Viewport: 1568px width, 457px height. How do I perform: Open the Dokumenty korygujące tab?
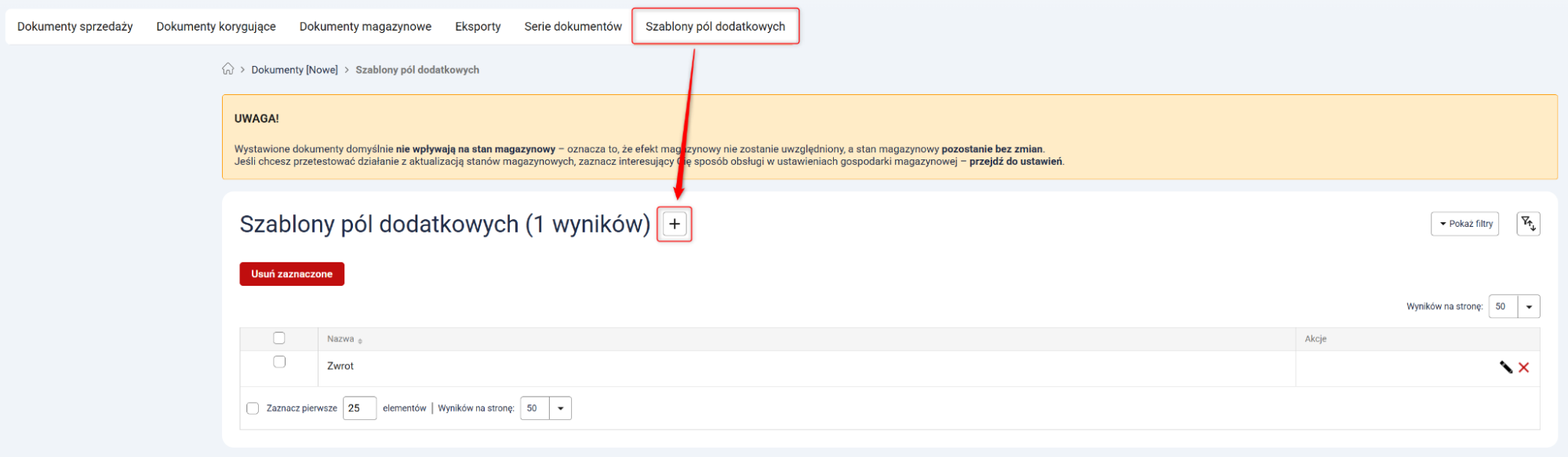216,27
